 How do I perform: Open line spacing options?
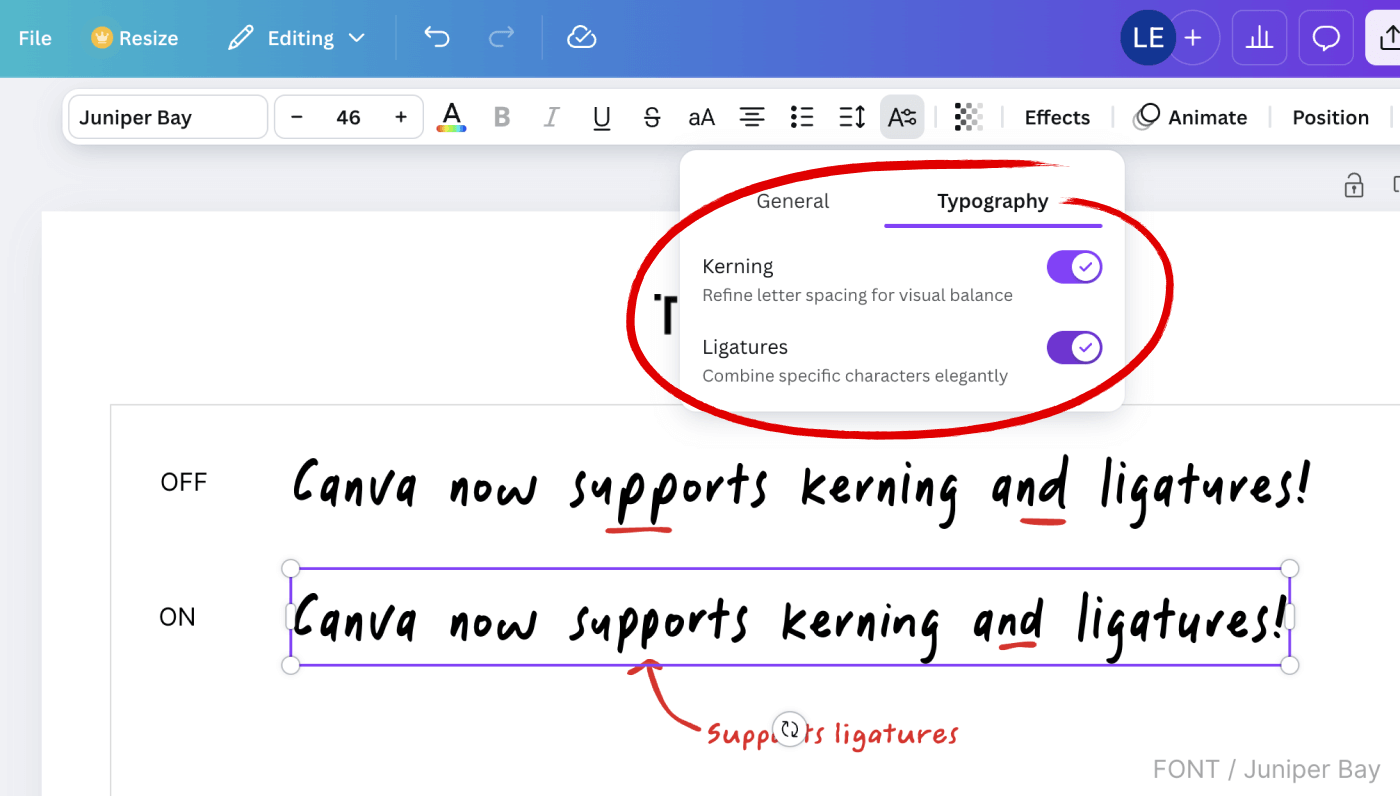[852, 117]
